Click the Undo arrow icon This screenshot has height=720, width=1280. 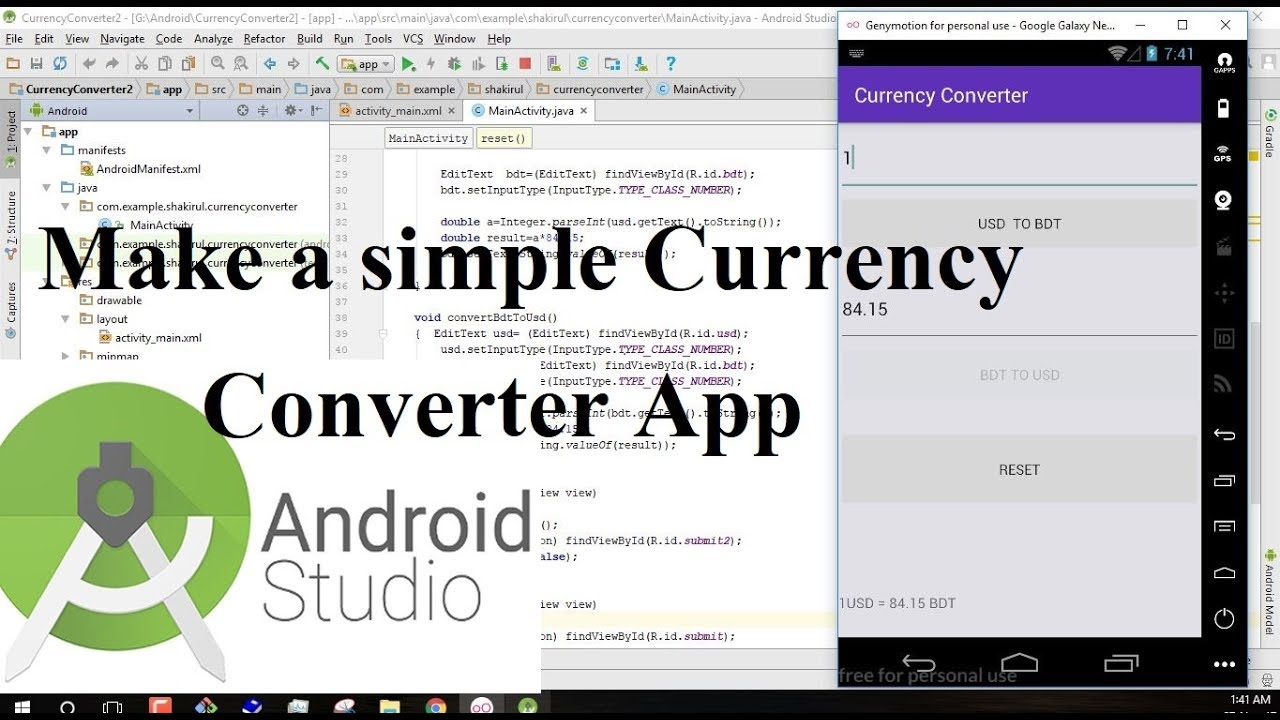(89, 64)
